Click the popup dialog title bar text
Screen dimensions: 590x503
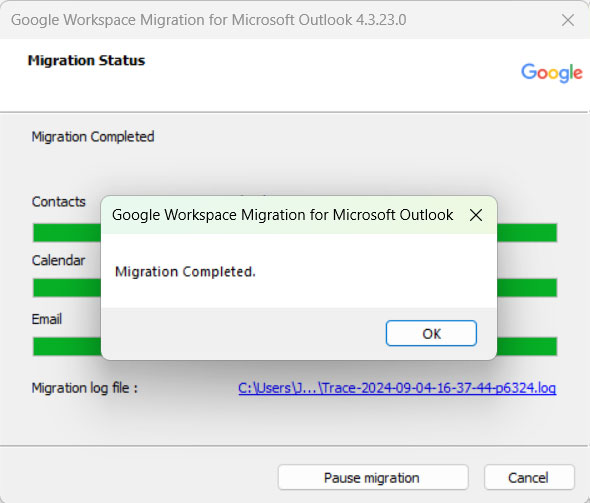tap(283, 215)
